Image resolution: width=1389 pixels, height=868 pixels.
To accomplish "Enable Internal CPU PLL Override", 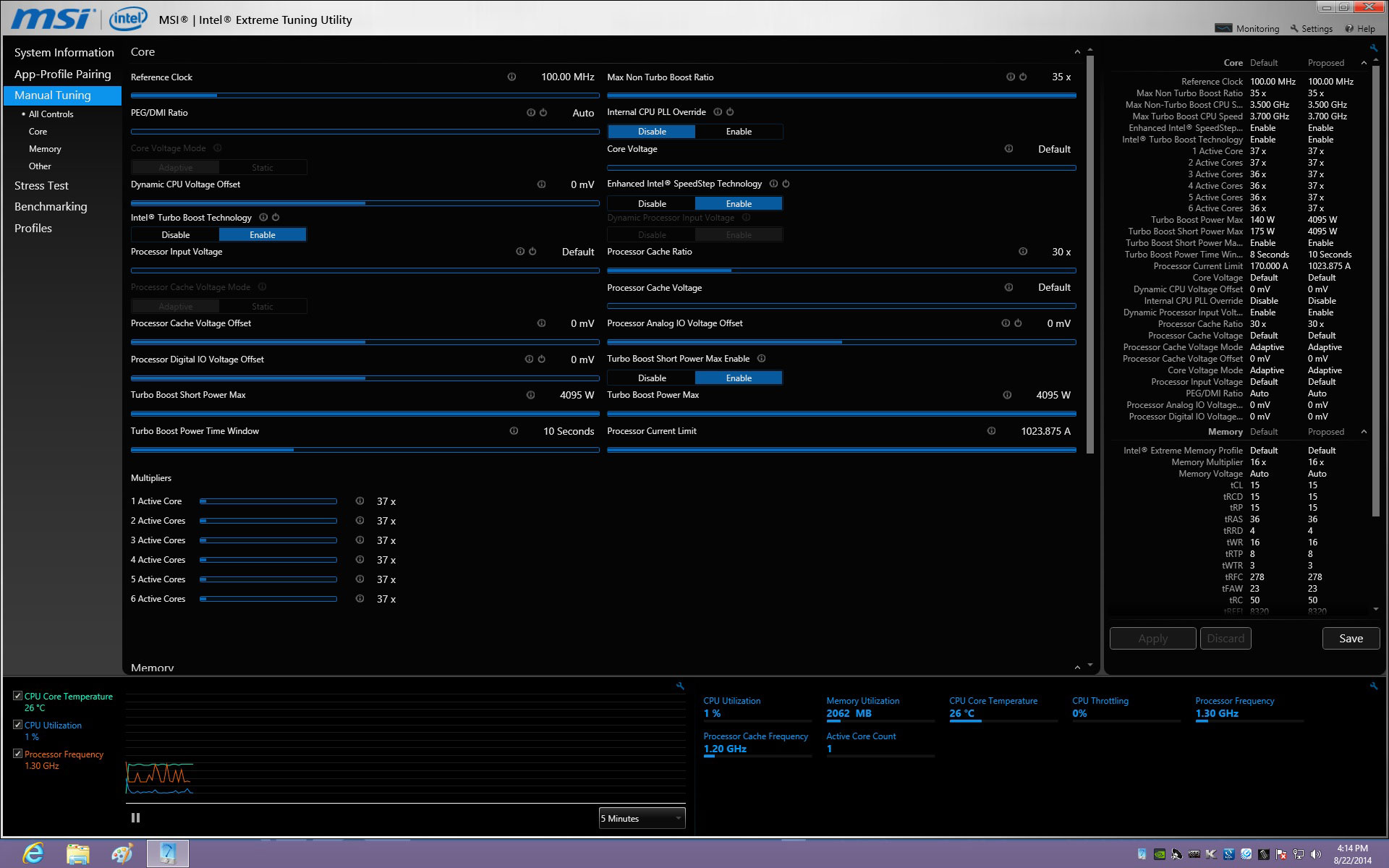I will pyautogui.click(x=739, y=132).
